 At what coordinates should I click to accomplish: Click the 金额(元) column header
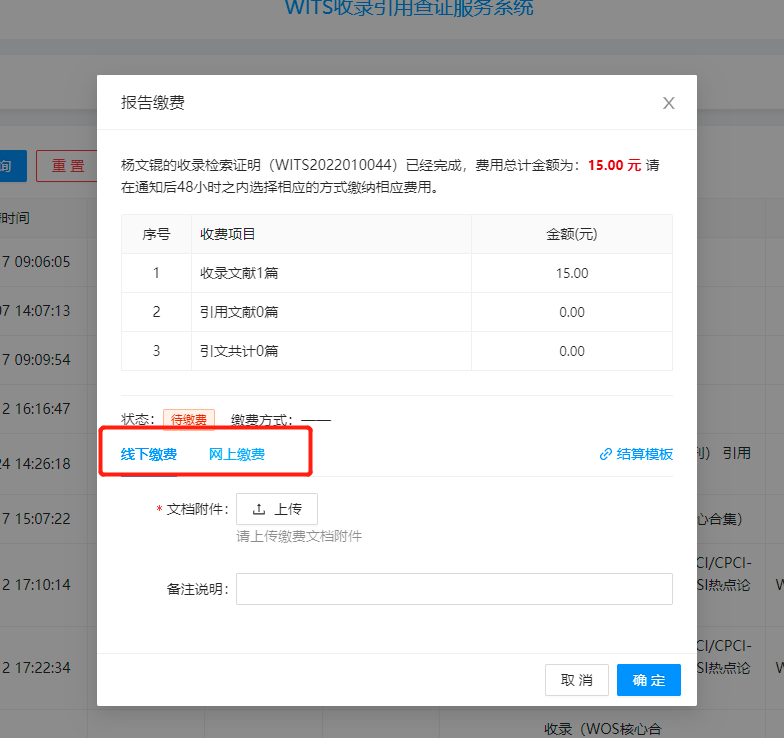pos(571,234)
